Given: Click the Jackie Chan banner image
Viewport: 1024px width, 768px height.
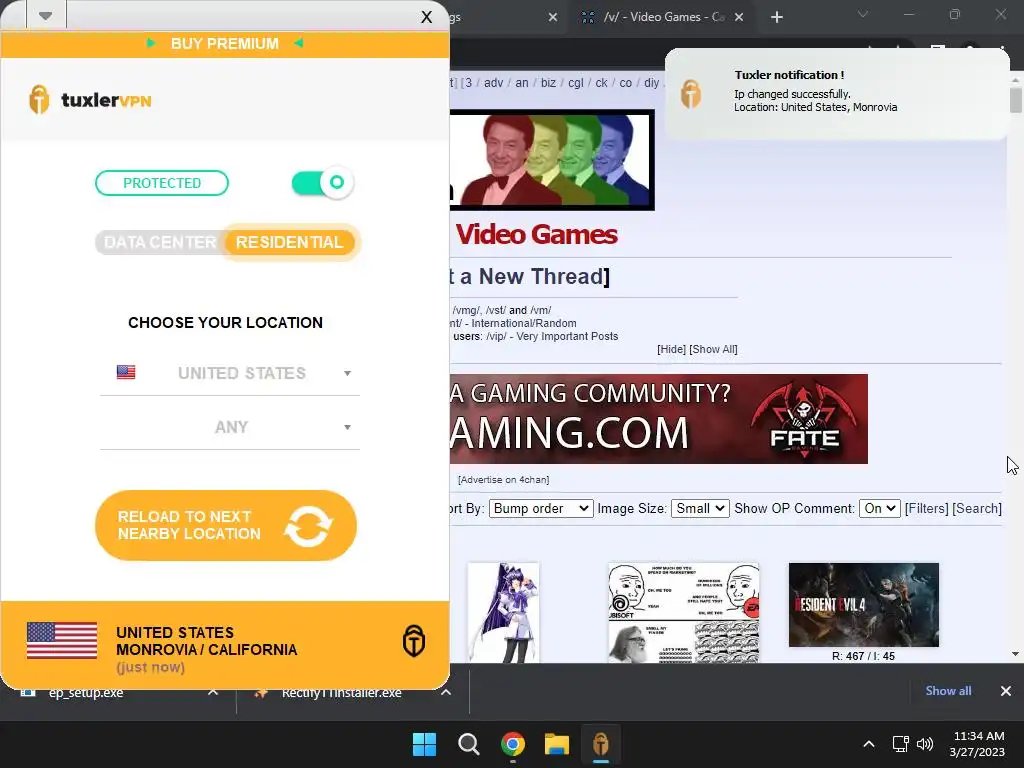Looking at the screenshot, I should (x=552, y=160).
